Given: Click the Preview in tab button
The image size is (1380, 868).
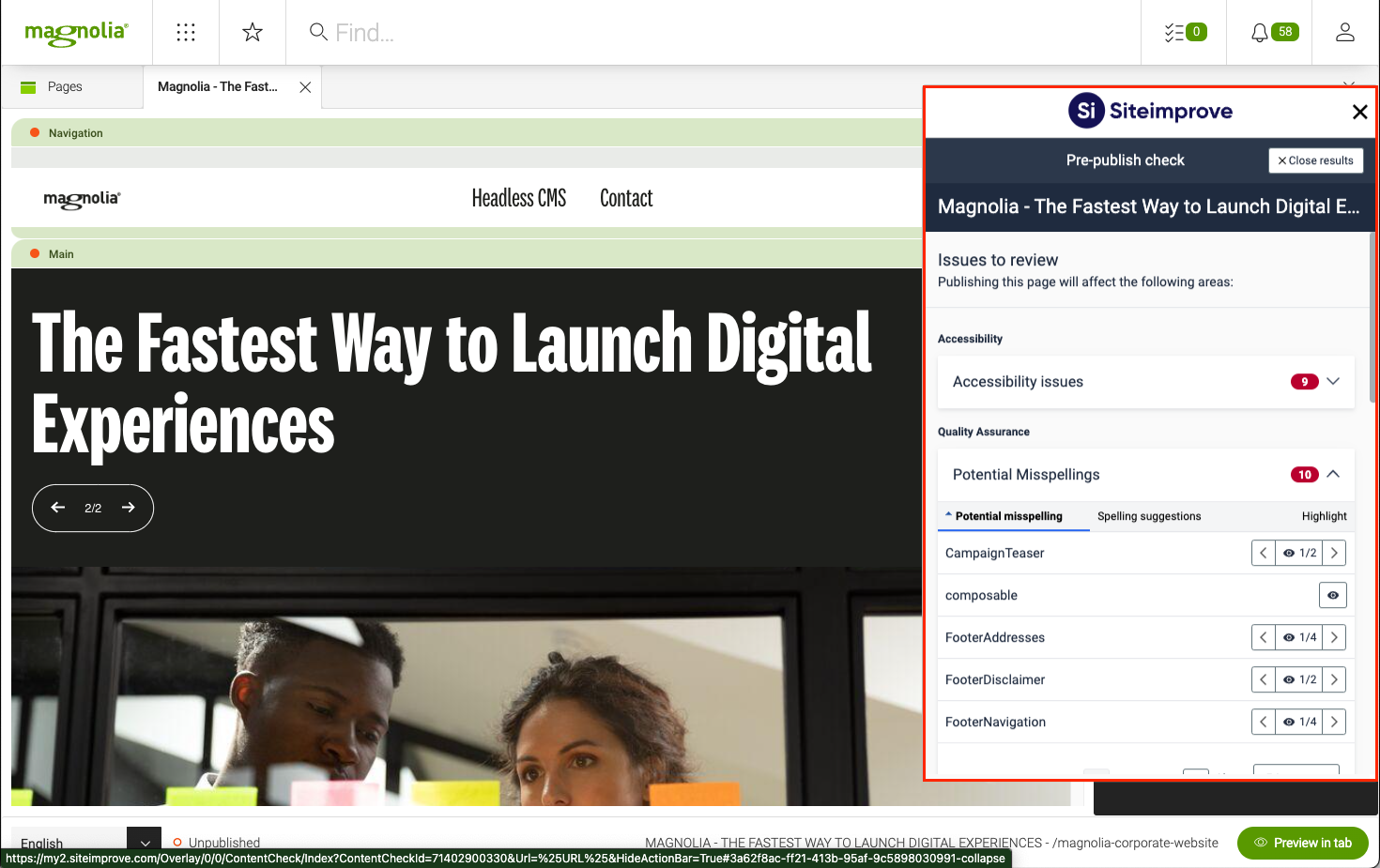Looking at the screenshot, I should coord(1302,843).
